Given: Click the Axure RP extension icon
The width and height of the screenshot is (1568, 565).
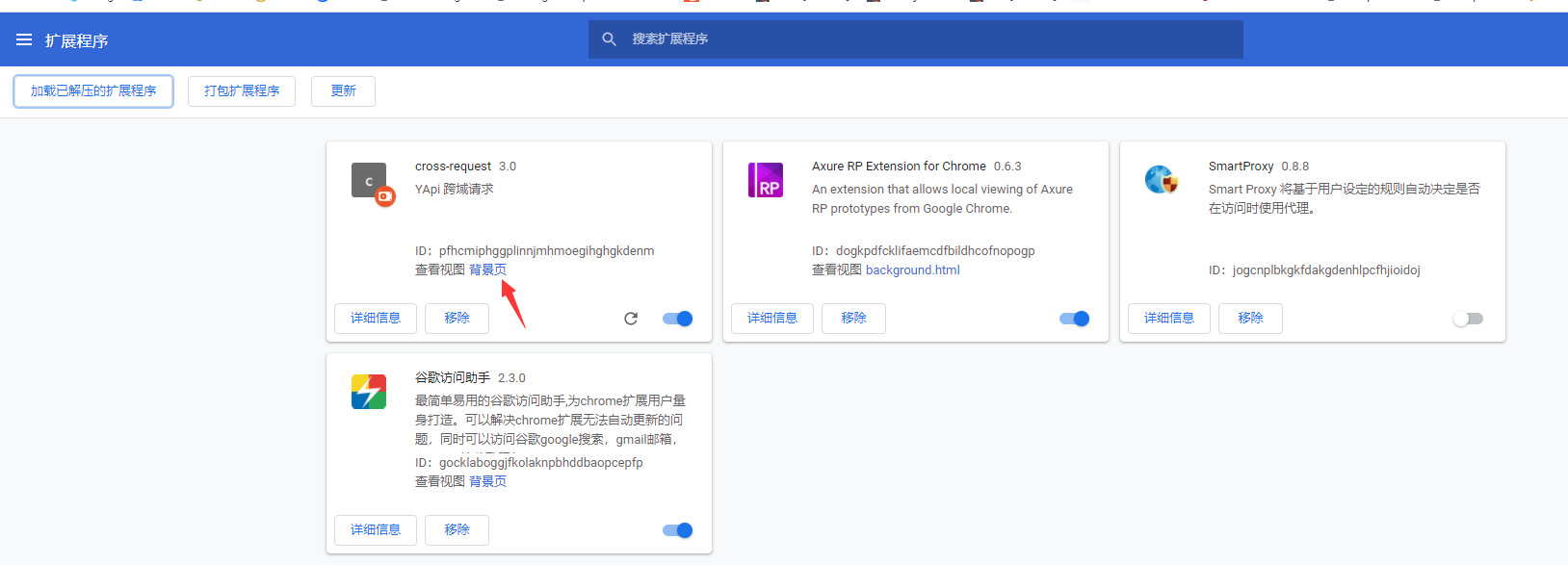Looking at the screenshot, I should 766,180.
